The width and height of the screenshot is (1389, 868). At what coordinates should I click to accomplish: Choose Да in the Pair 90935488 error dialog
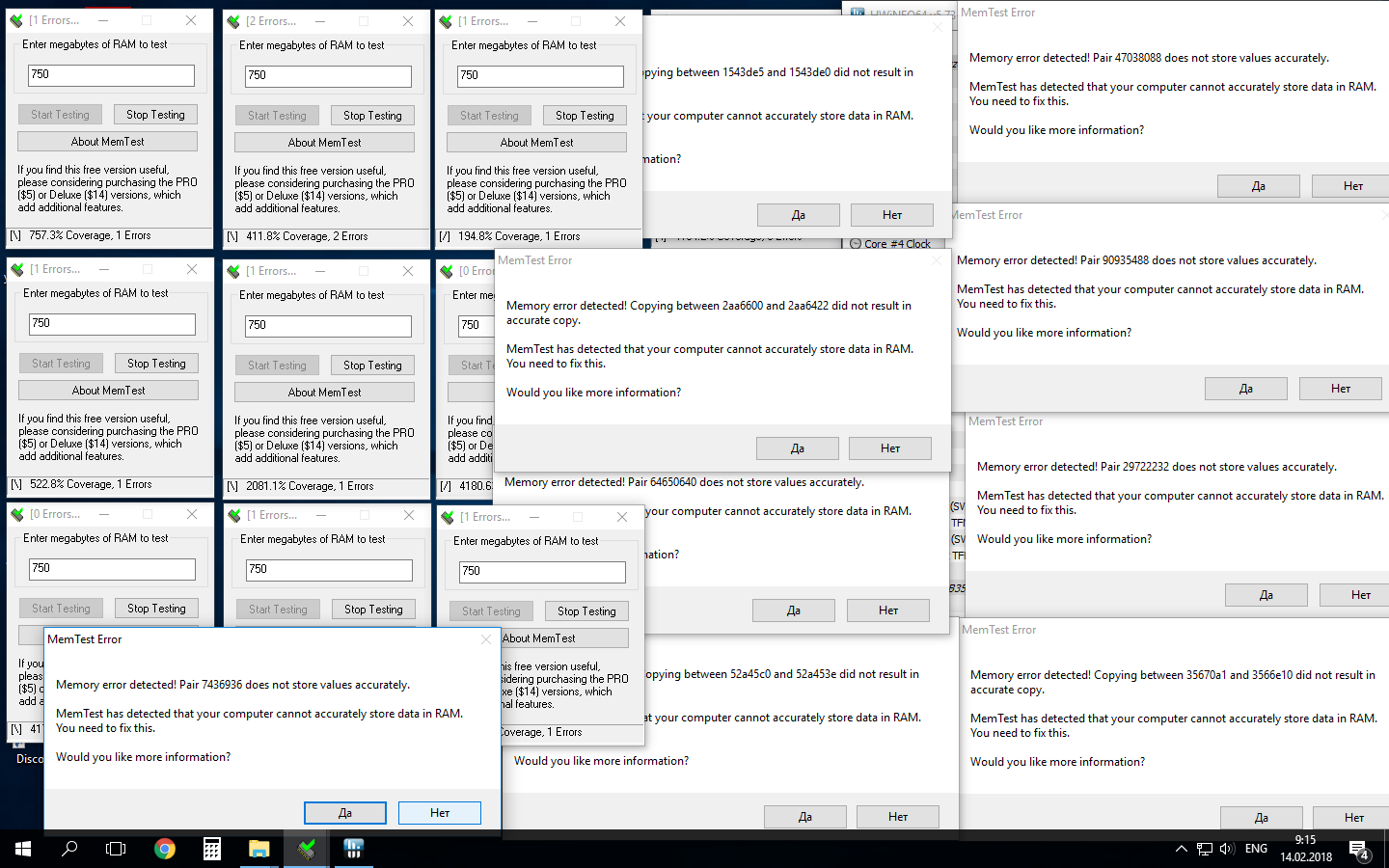(x=1246, y=389)
